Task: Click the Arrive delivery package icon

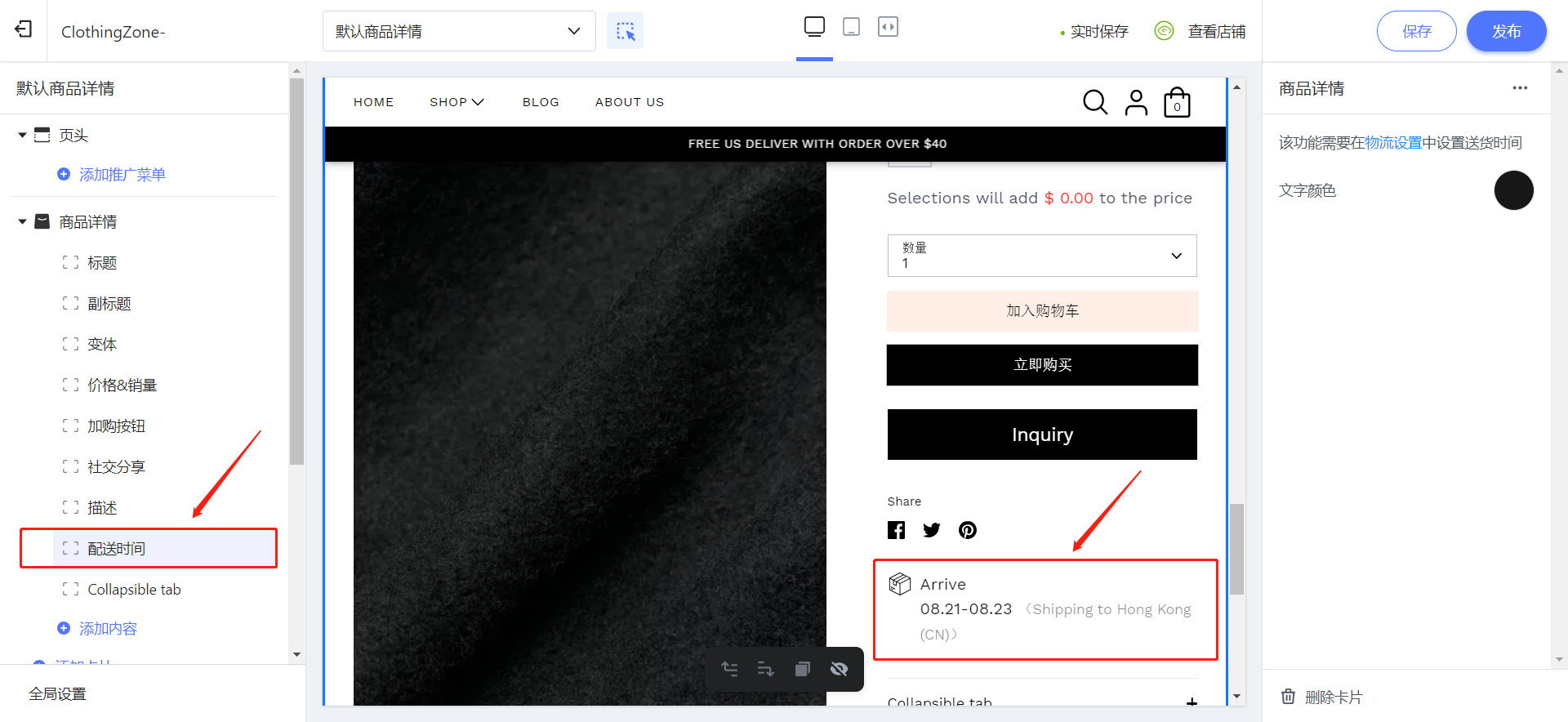Action: coord(899,583)
